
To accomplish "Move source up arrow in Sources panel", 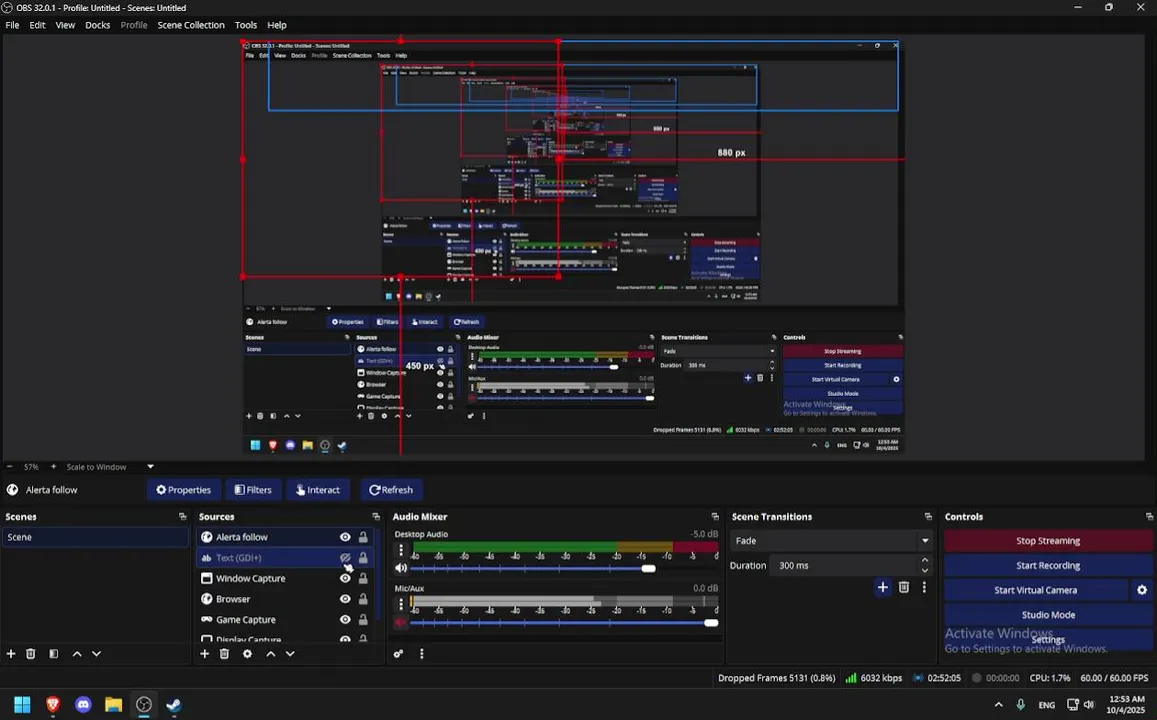I will point(271,654).
